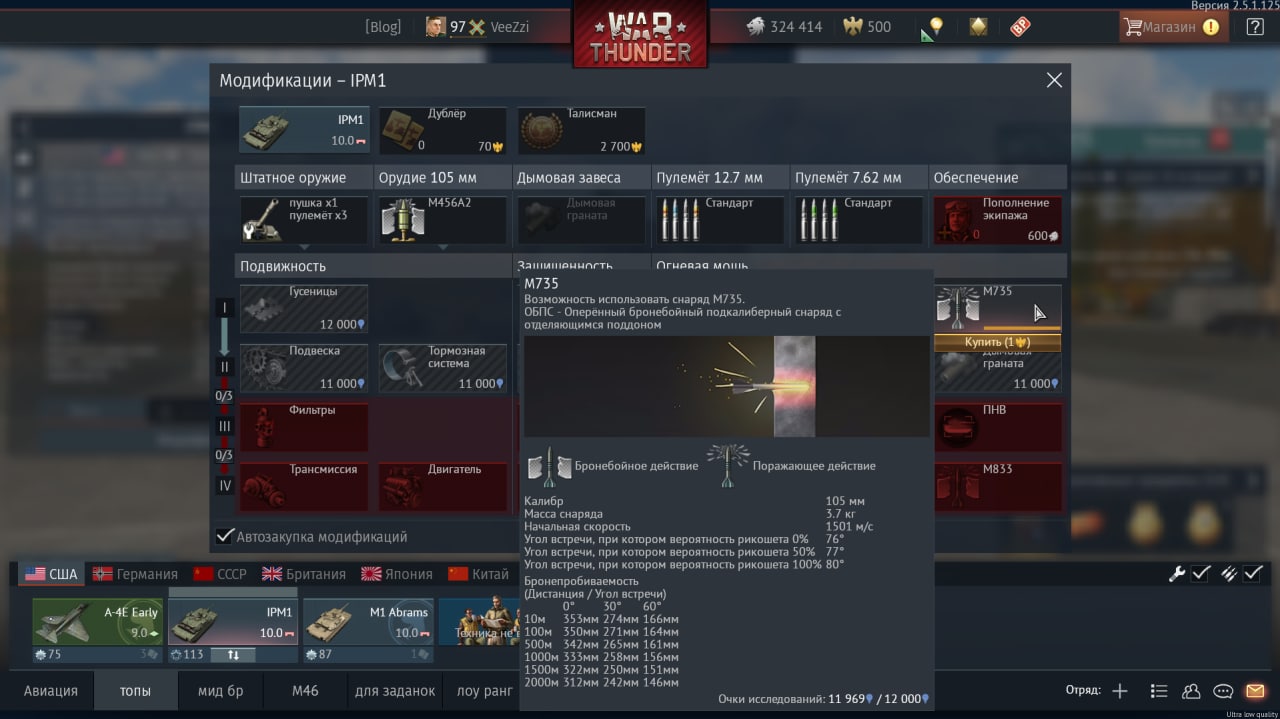The width and height of the screenshot is (1280, 719).
Task: Open the chat speech bubble icon
Action: click(1222, 691)
